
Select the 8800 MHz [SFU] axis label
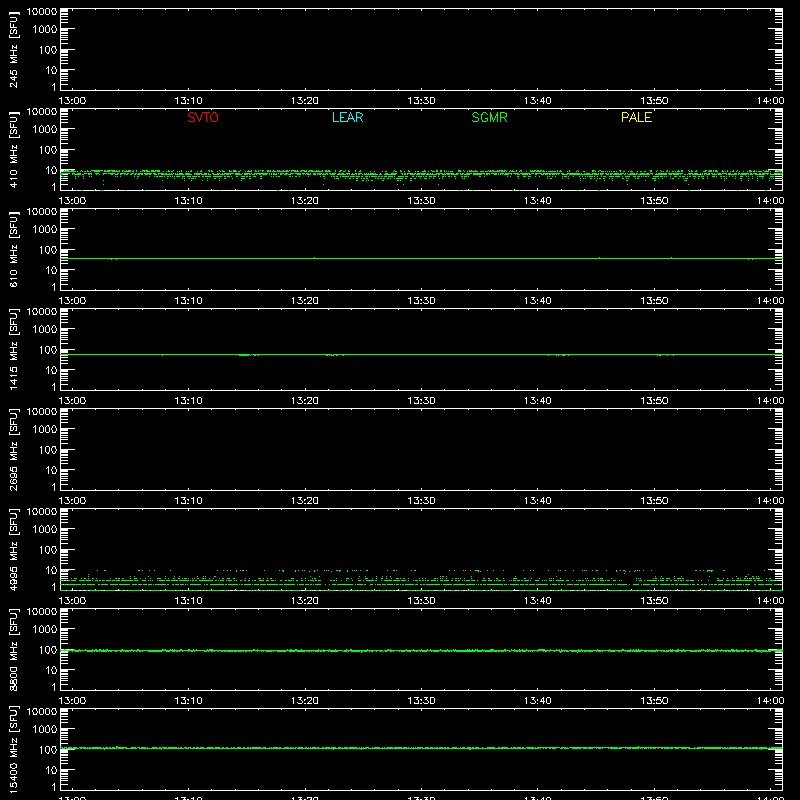[13, 649]
